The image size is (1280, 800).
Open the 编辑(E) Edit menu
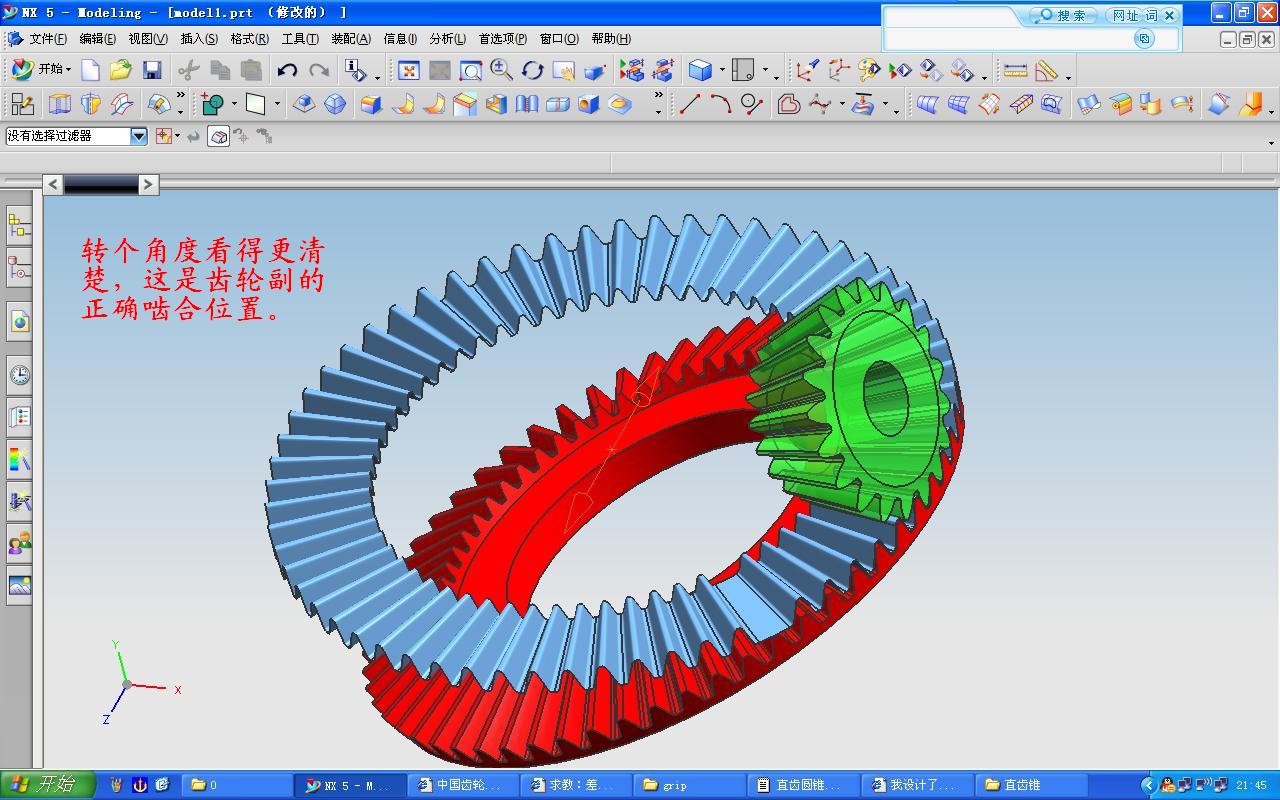(x=97, y=39)
